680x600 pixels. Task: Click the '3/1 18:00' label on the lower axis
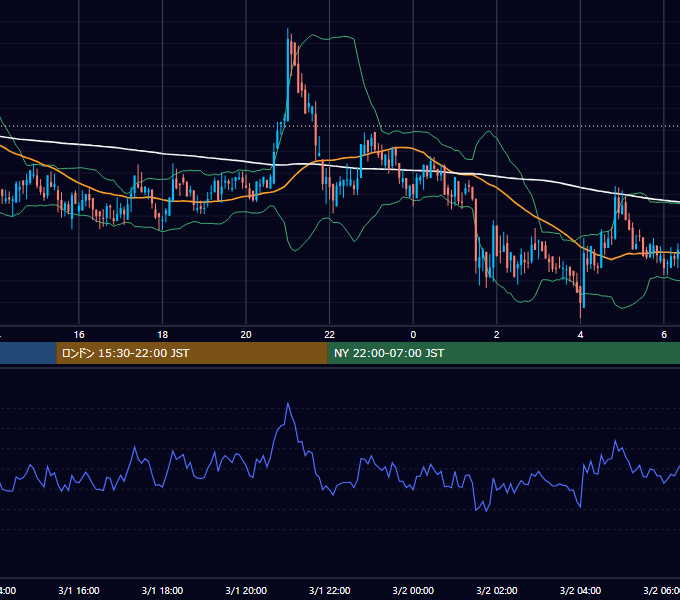click(x=162, y=590)
